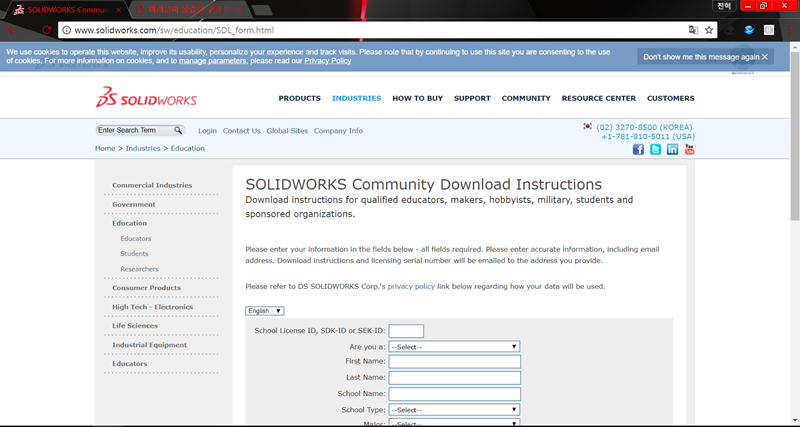This screenshot has width=800, height=427.
Task: Go to Home breadcrumb
Action: pyautogui.click(x=105, y=148)
